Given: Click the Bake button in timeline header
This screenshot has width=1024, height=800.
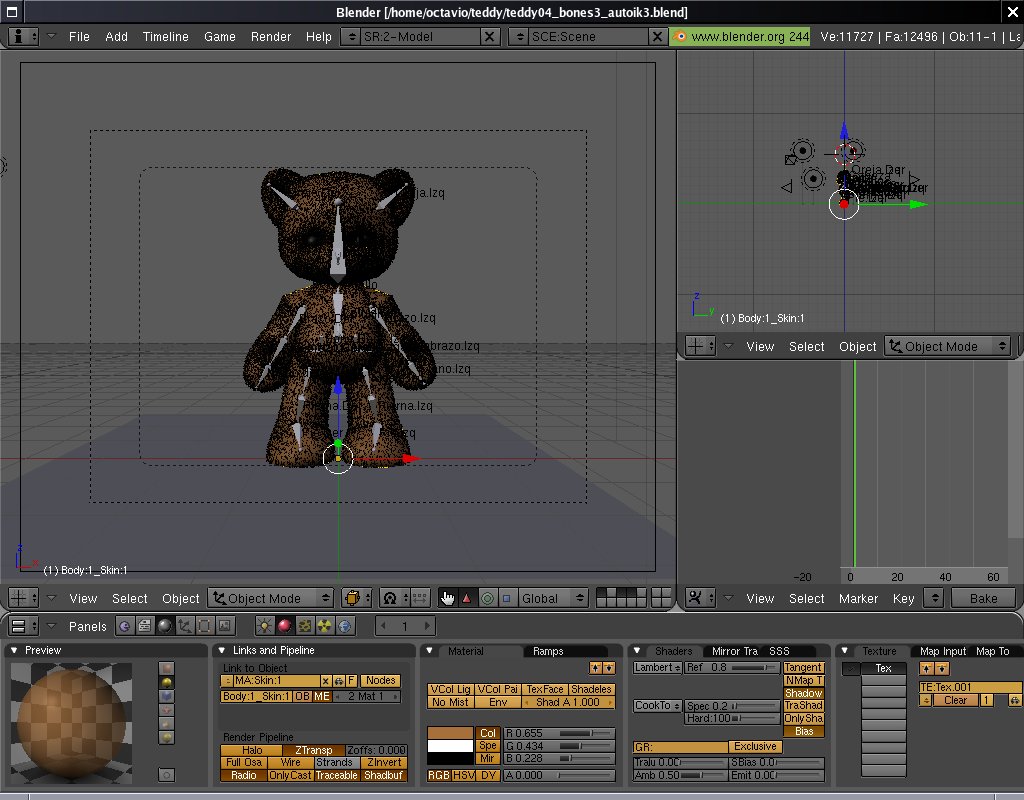Looking at the screenshot, I should pyautogui.click(x=983, y=598).
